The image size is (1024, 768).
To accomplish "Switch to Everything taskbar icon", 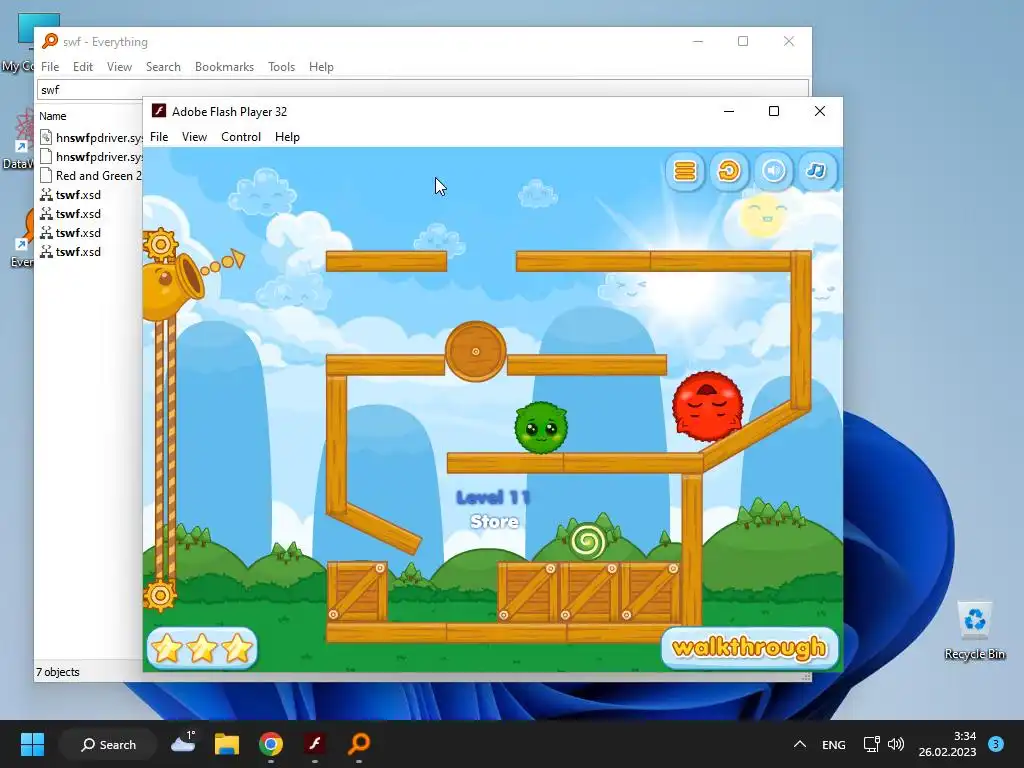I will [359, 744].
